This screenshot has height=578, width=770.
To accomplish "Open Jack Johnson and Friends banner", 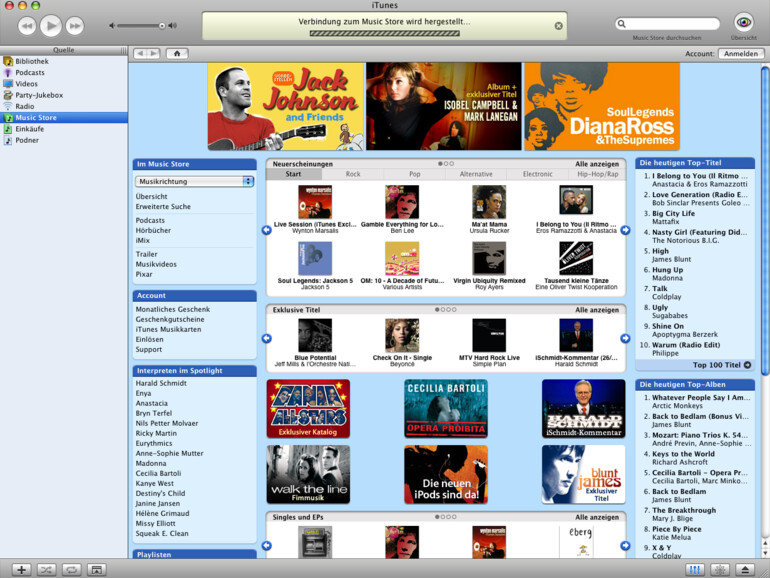I will tap(285, 107).
